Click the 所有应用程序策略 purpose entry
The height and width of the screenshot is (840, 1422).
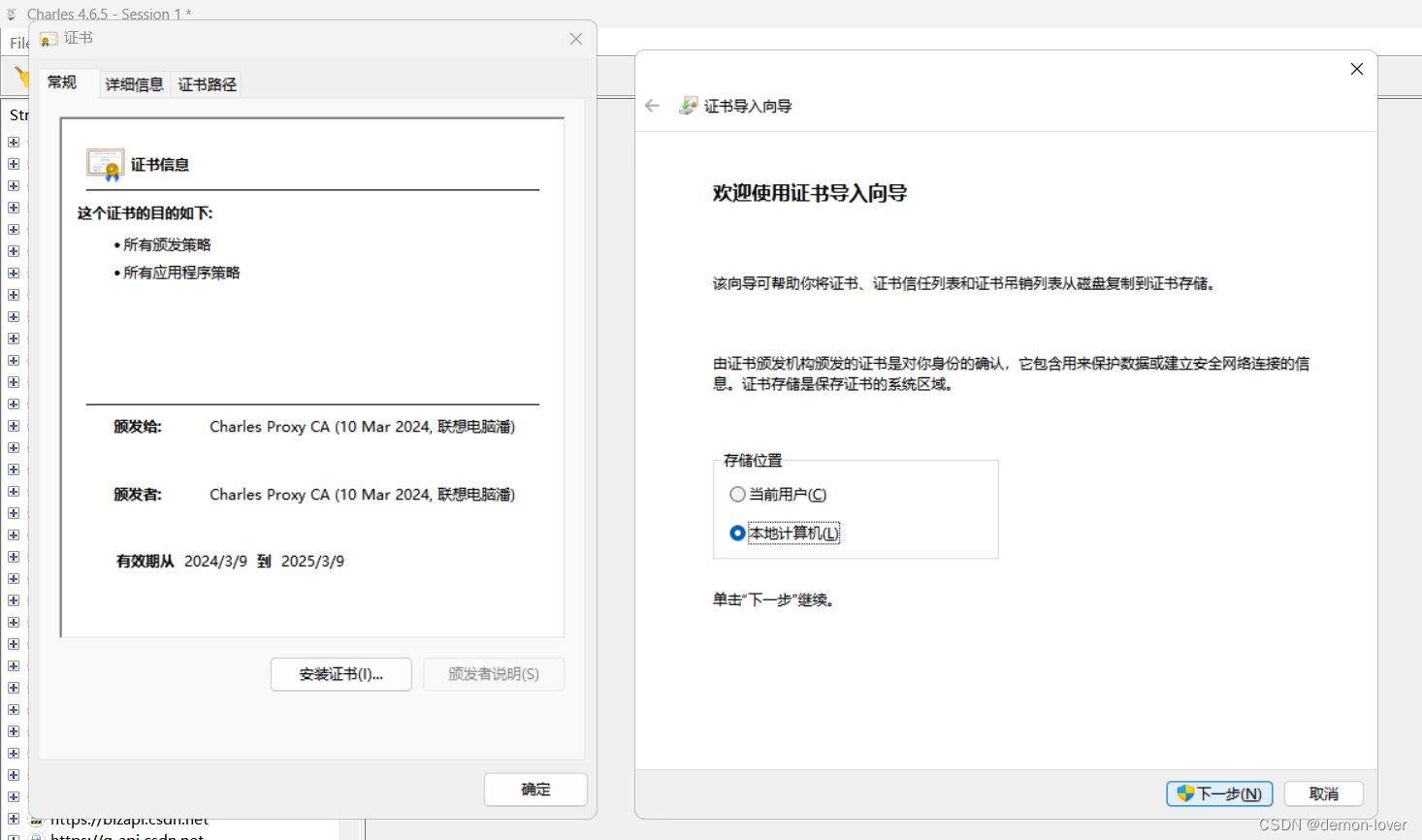[181, 273]
